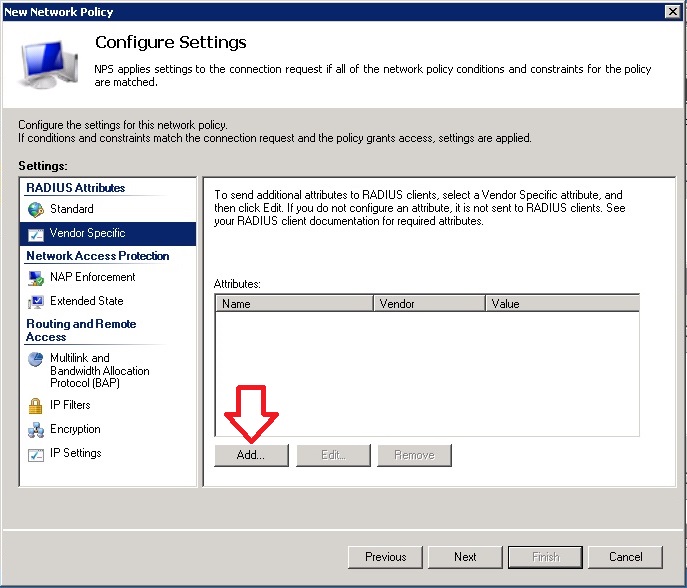The image size is (687, 588).
Task: Click the Vendor Specific checkbox icon
Action: (x=36, y=233)
